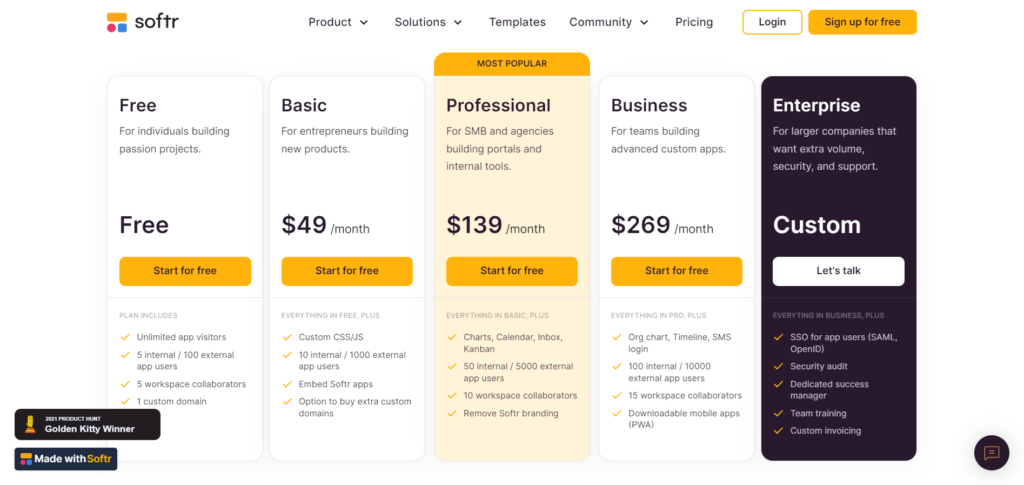Go to the Templates page
This screenshot has width=1024, height=485.
[517, 22]
